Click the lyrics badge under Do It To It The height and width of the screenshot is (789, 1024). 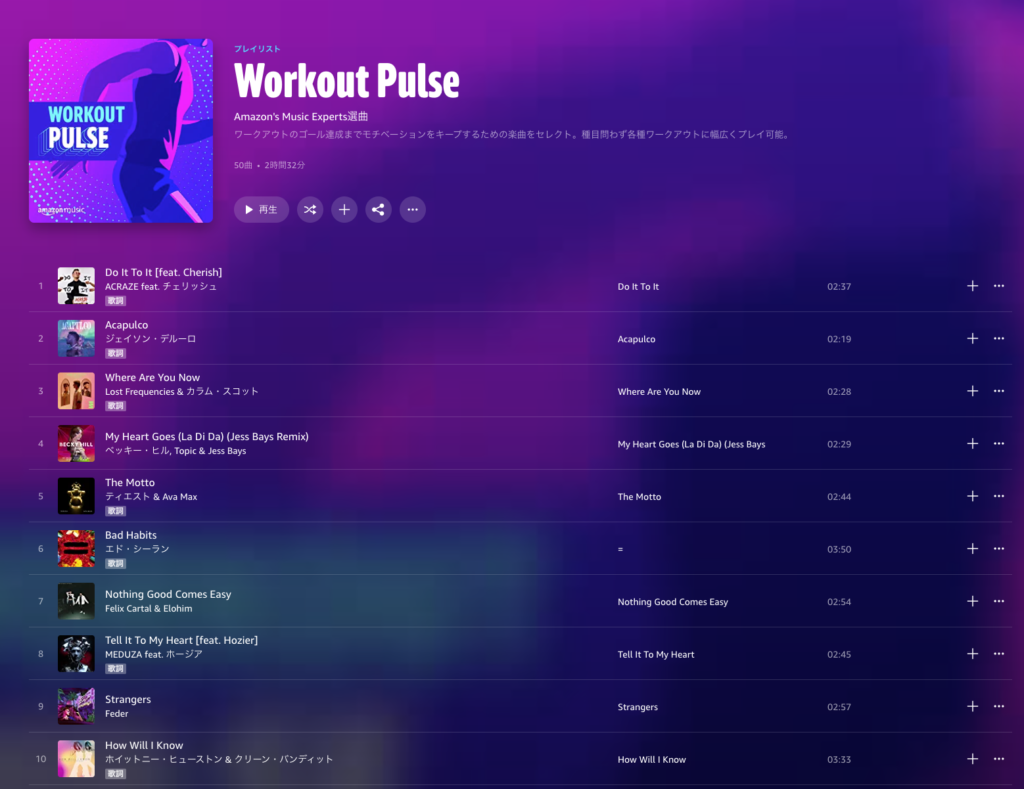tap(116, 301)
